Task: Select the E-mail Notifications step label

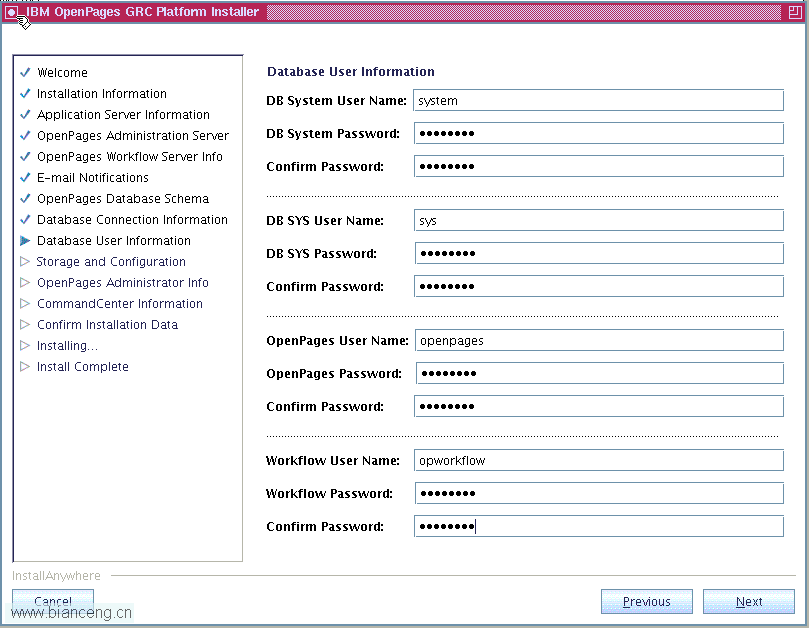Action: tap(93, 178)
